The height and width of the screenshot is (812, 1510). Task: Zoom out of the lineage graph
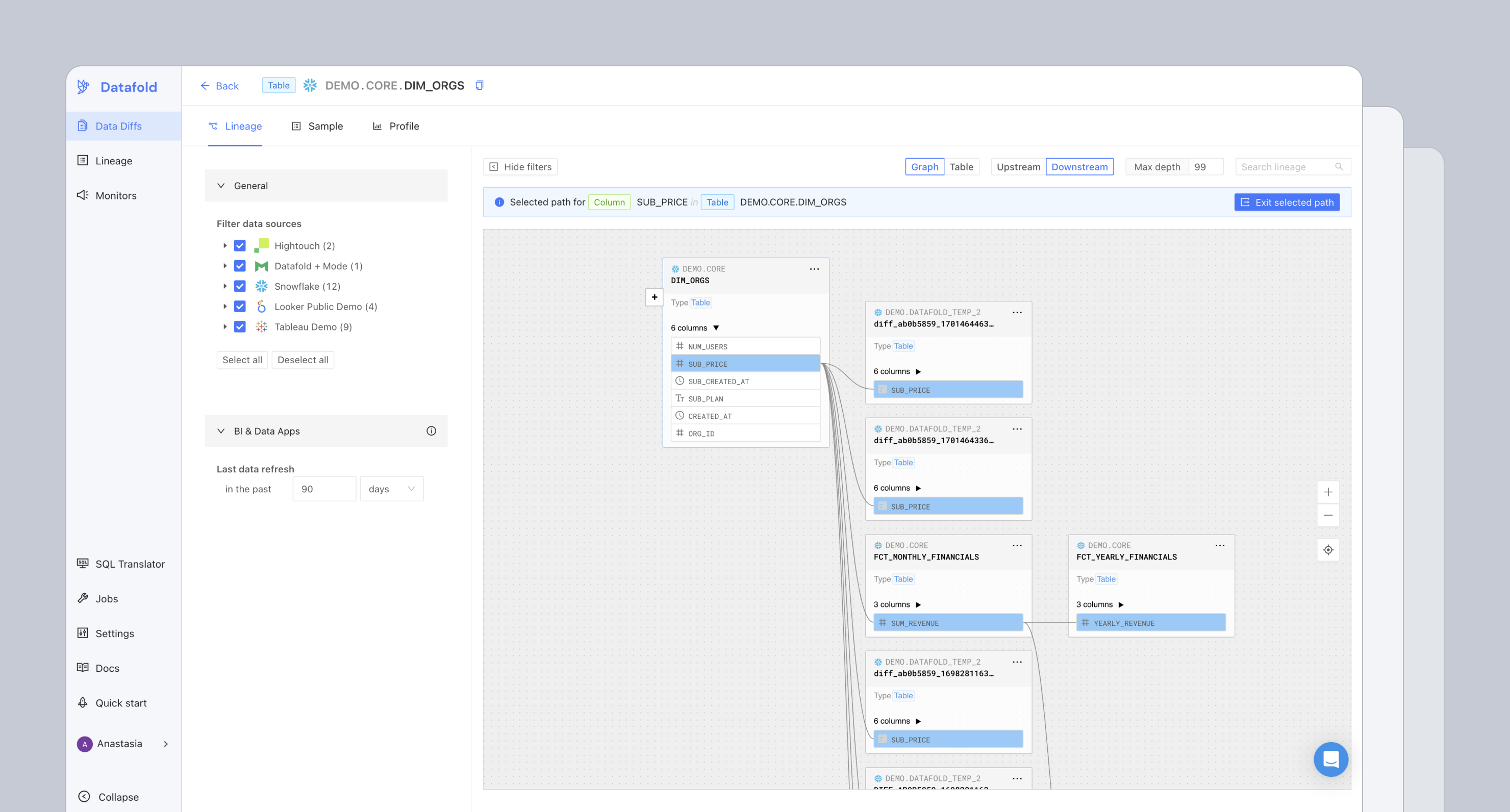point(1328,515)
